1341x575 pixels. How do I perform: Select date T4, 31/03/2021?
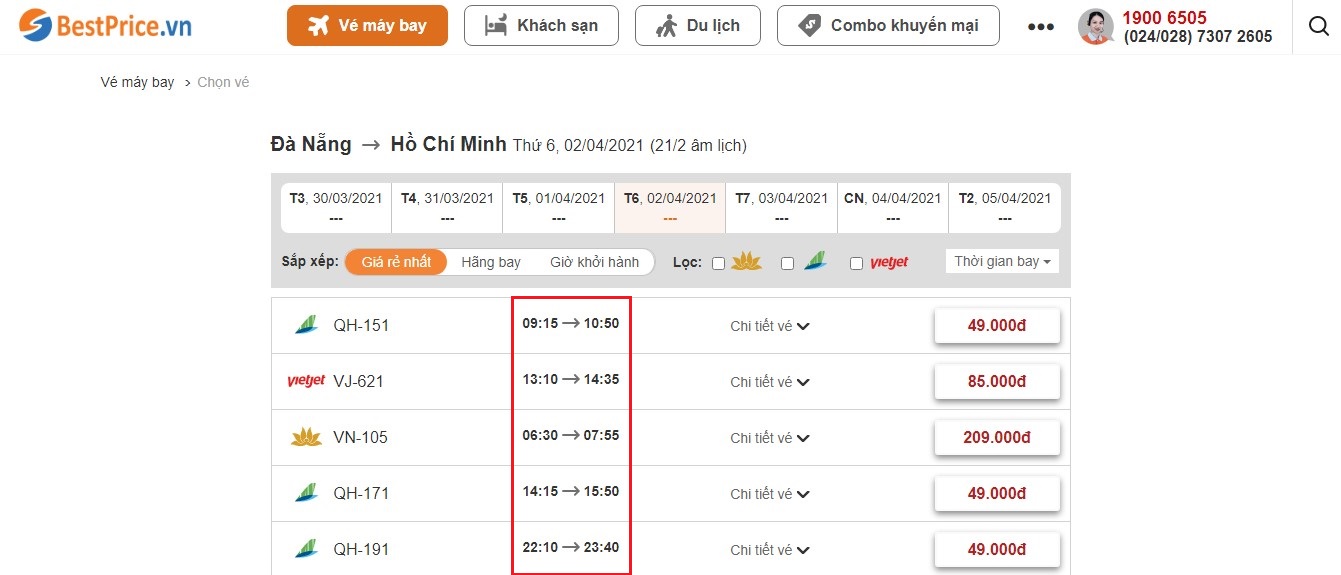tap(447, 208)
